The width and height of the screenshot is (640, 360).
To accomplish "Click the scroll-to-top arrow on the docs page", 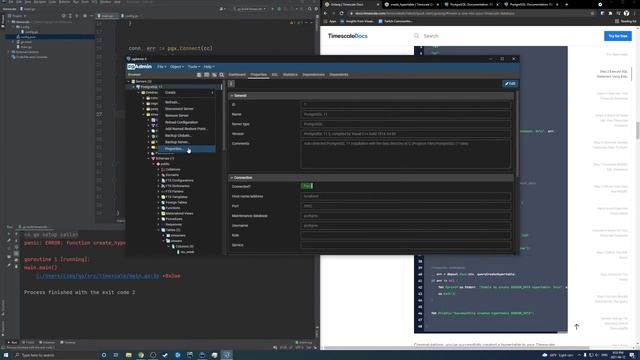I will click(576, 327).
